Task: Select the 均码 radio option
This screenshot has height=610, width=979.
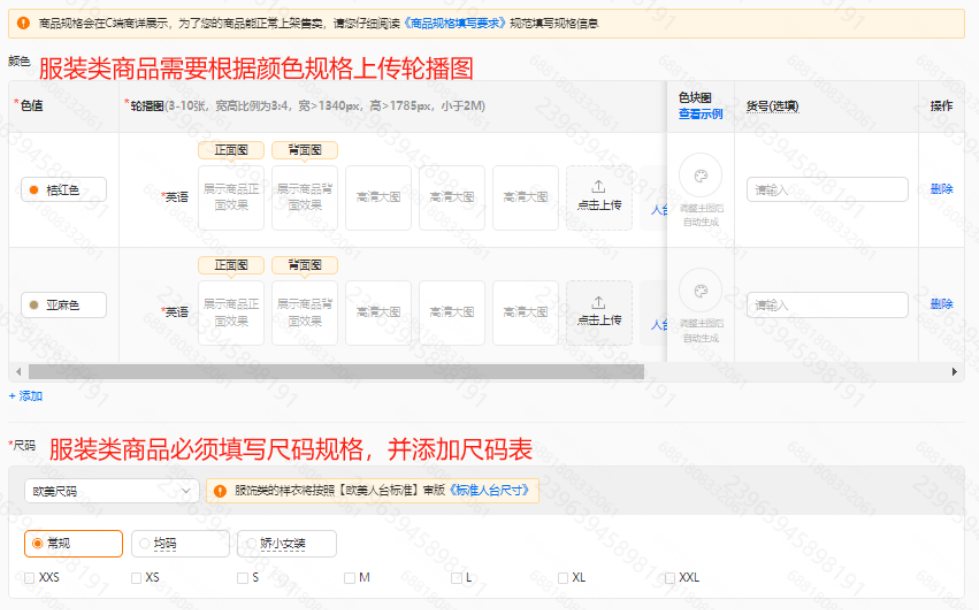Action: point(180,543)
